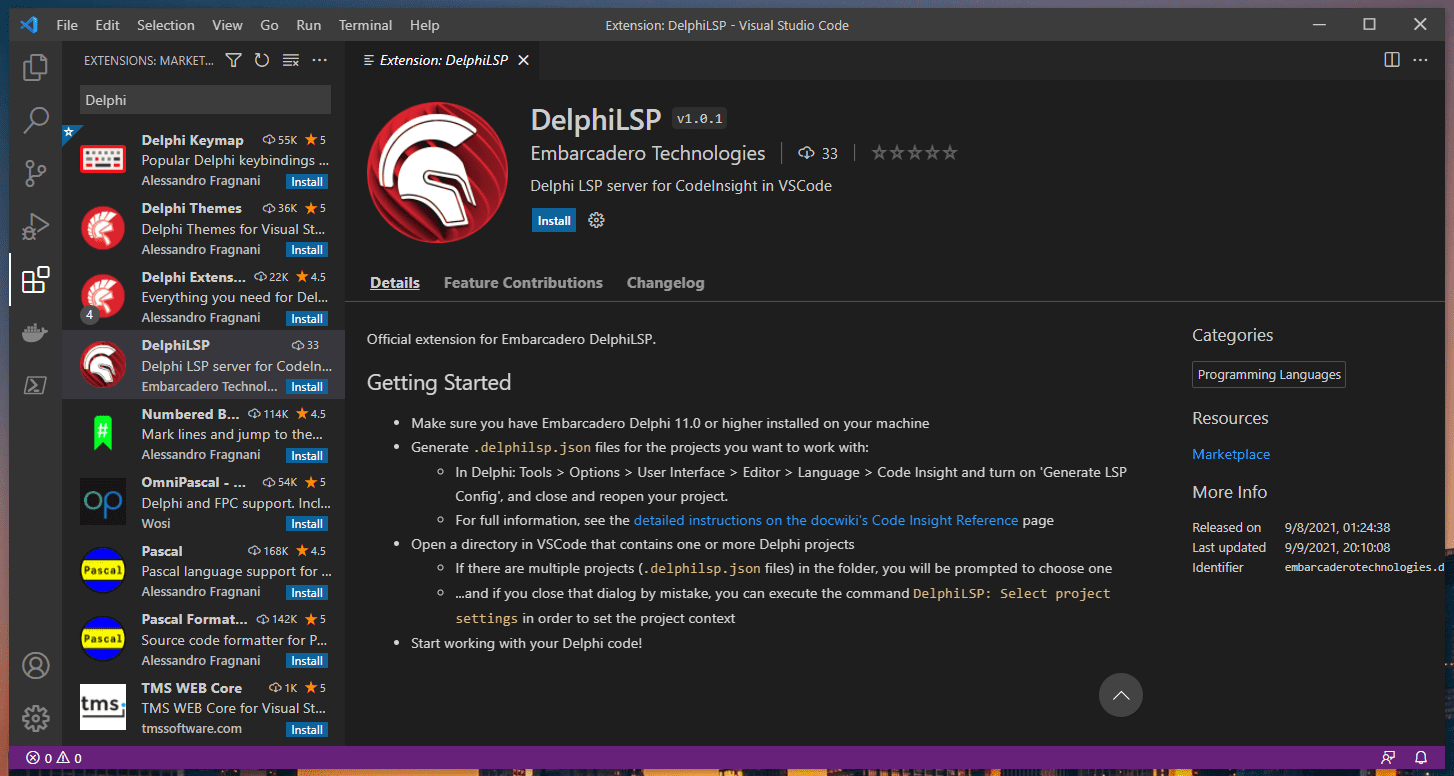Install the Delphi Keymap extension
This screenshot has height=776, width=1454.
(x=307, y=182)
